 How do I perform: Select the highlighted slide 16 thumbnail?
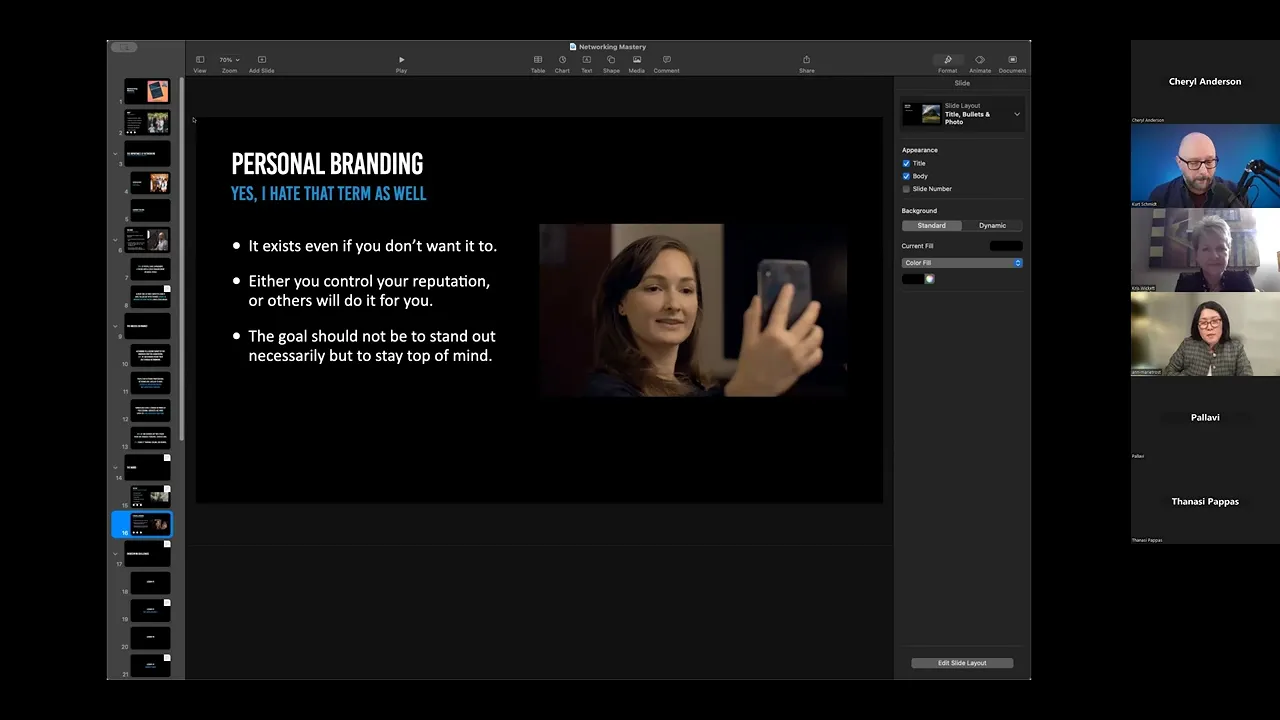click(x=150, y=524)
